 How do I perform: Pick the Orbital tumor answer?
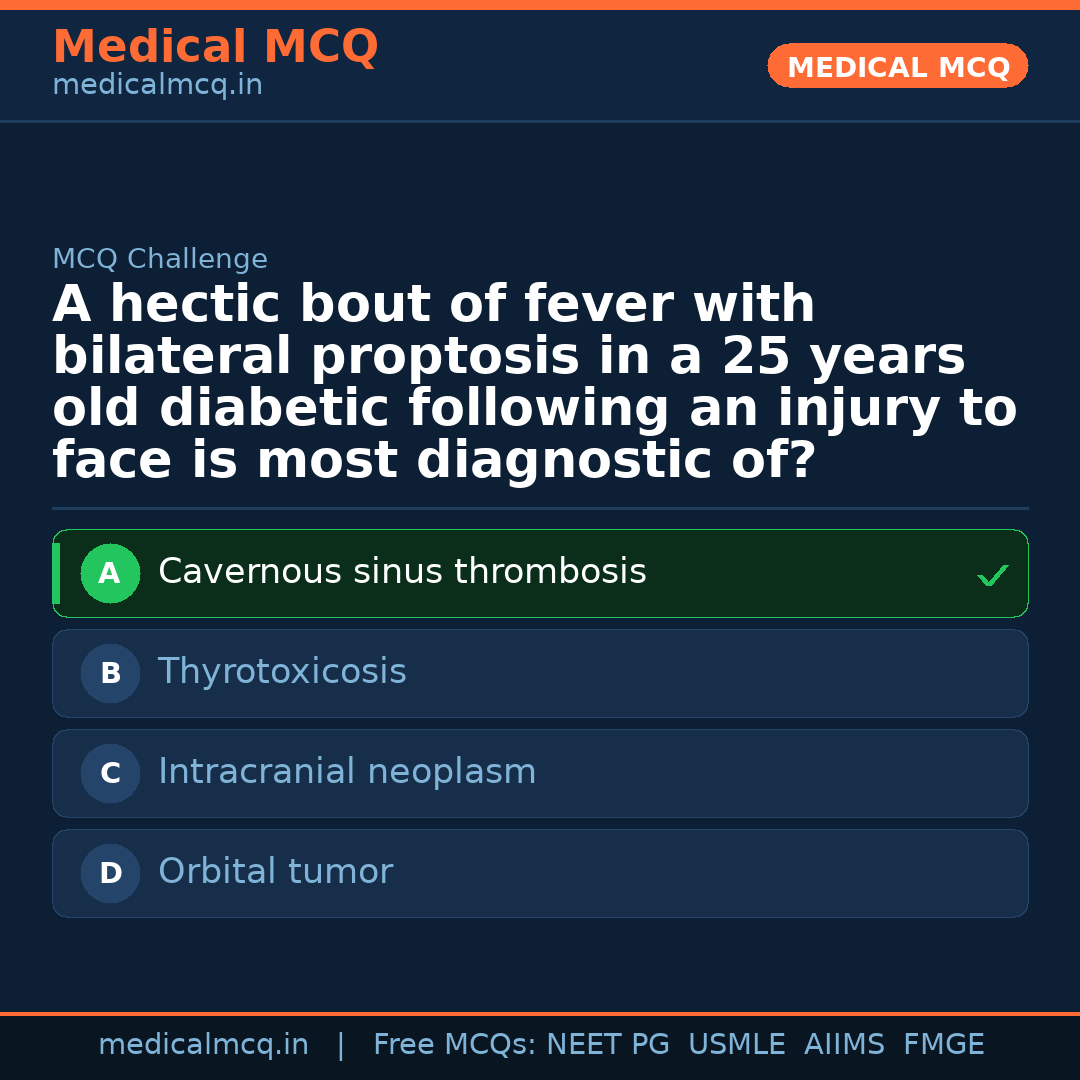(275, 872)
